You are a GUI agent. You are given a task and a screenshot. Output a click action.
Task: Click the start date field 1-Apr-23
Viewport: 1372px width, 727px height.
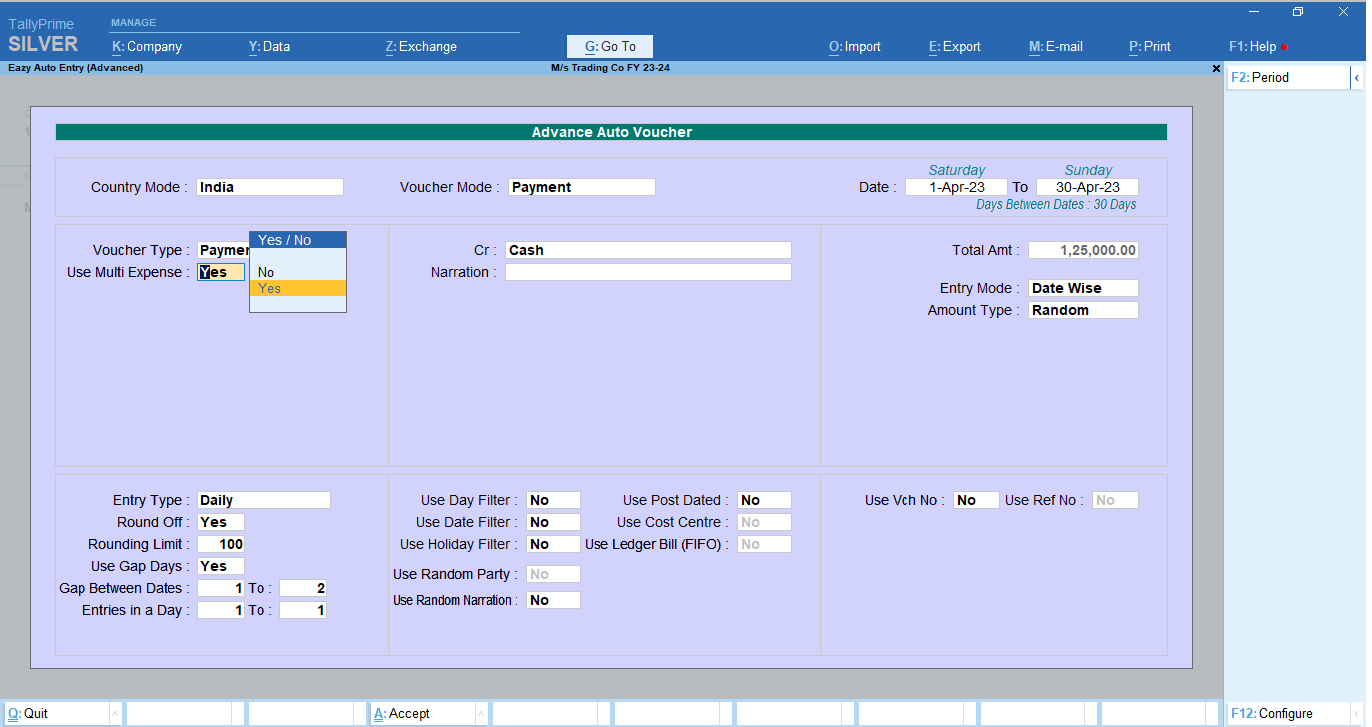(956, 187)
